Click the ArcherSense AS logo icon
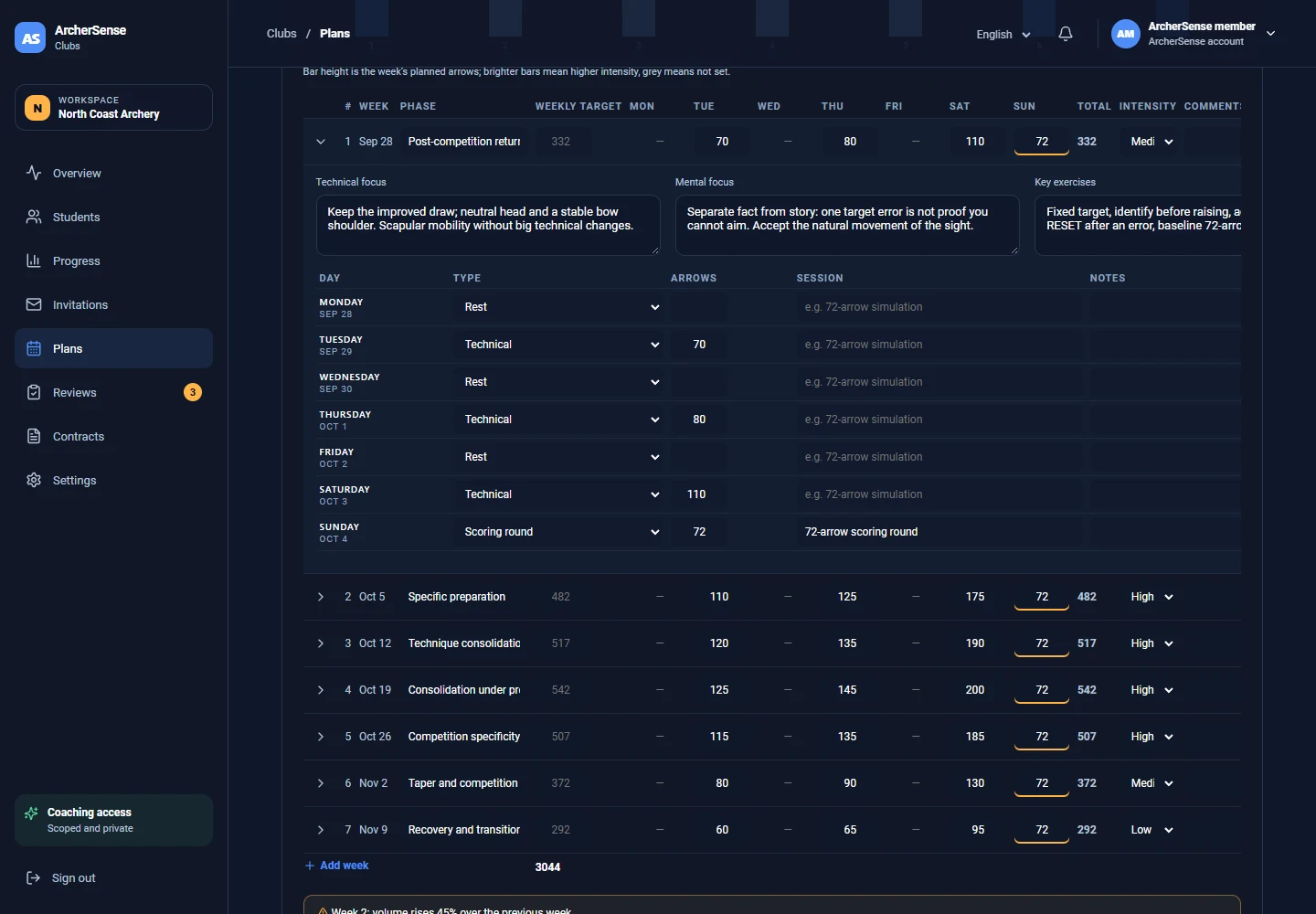 (30, 37)
